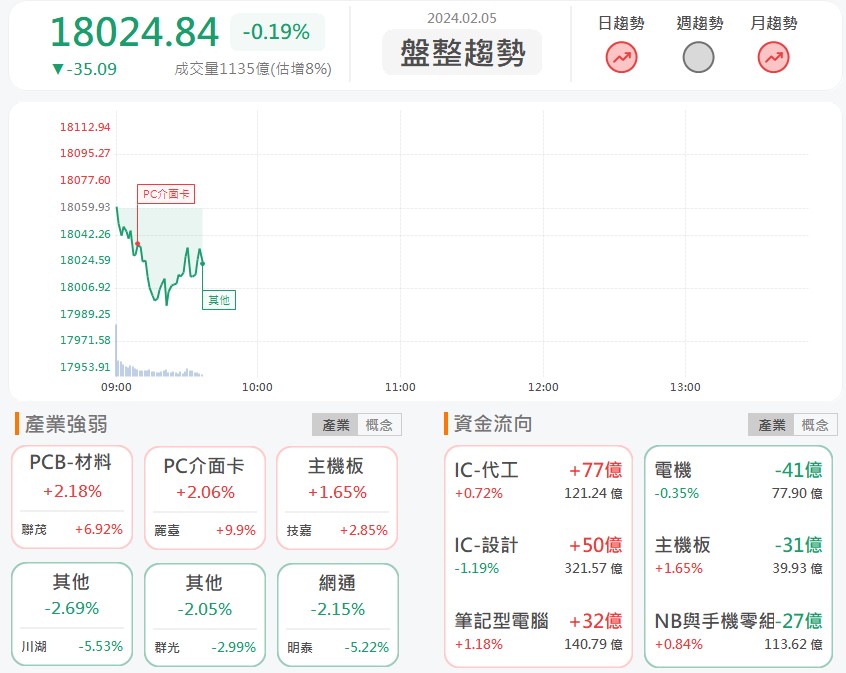This screenshot has height=673, width=846.
Task: Click the 18059.93 price axis label
Action: [85, 207]
